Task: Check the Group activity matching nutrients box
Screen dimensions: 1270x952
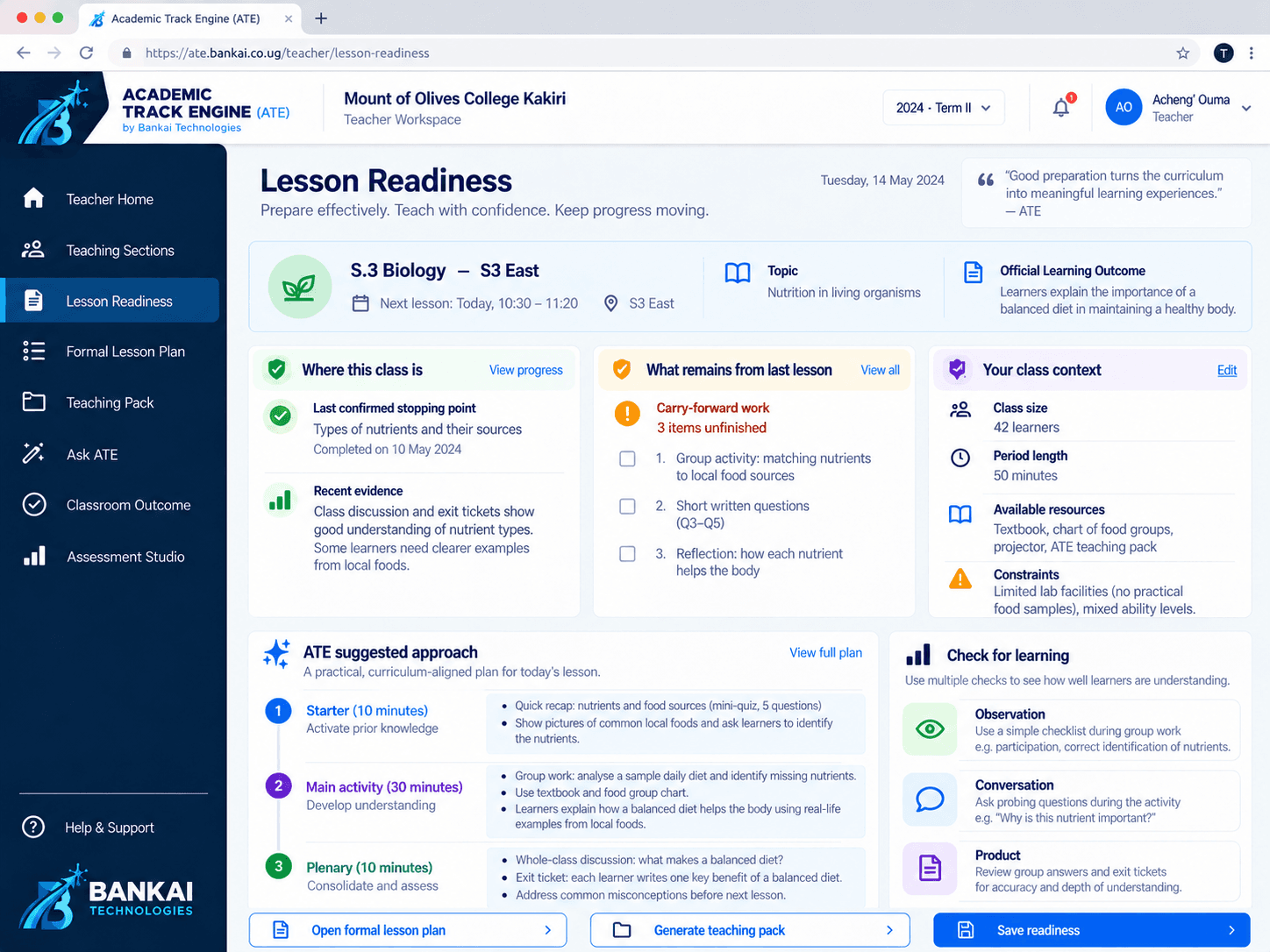Action: click(x=627, y=458)
